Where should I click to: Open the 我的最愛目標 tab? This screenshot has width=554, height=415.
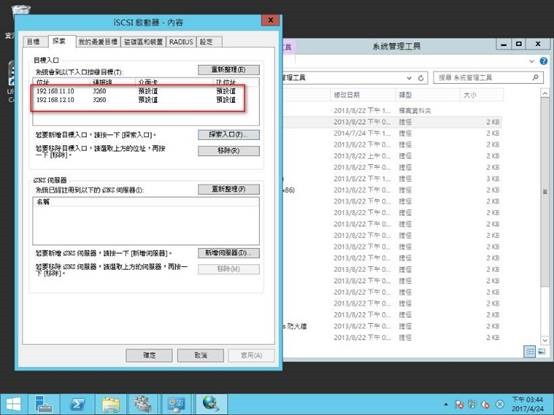click(x=98, y=42)
